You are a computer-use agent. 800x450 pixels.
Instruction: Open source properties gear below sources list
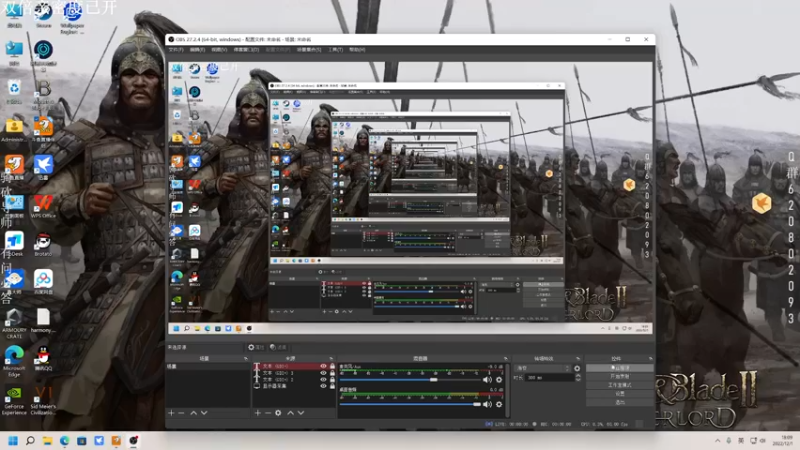pos(278,413)
